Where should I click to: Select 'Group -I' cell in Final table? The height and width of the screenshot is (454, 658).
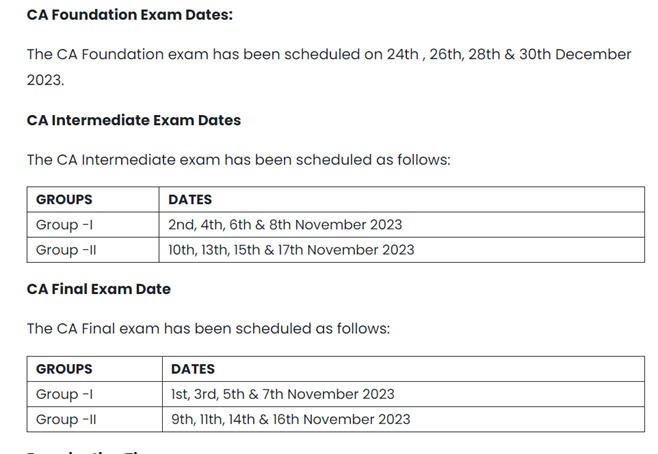click(x=64, y=394)
